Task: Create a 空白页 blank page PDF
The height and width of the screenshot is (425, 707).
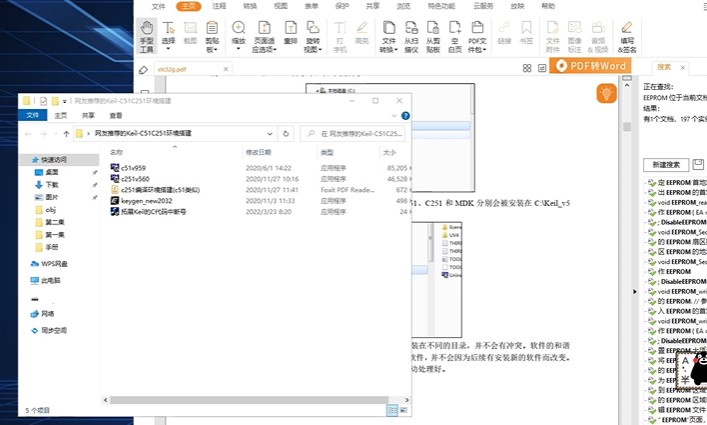Action: (x=454, y=37)
